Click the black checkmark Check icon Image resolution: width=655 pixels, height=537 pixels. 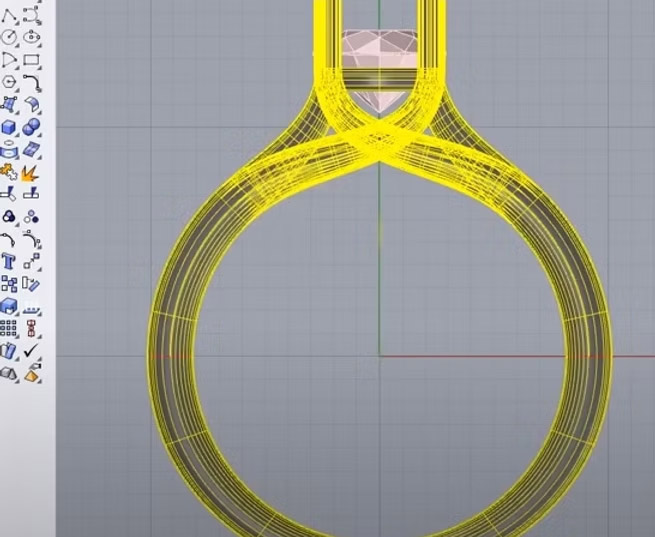tap(32, 351)
